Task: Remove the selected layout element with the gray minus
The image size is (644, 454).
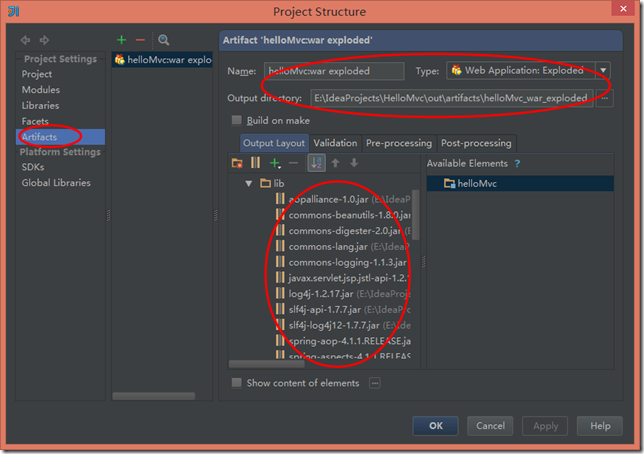Action: click(x=293, y=163)
